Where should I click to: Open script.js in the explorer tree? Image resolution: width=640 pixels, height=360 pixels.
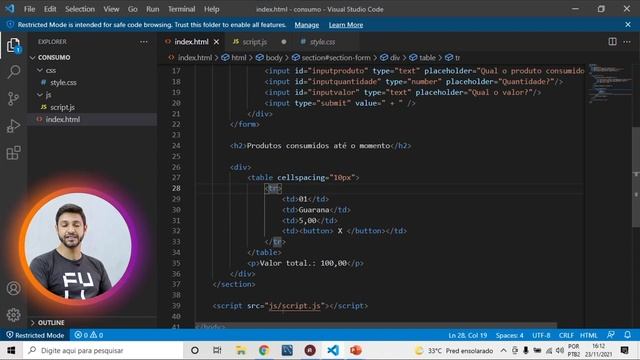coord(62,107)
